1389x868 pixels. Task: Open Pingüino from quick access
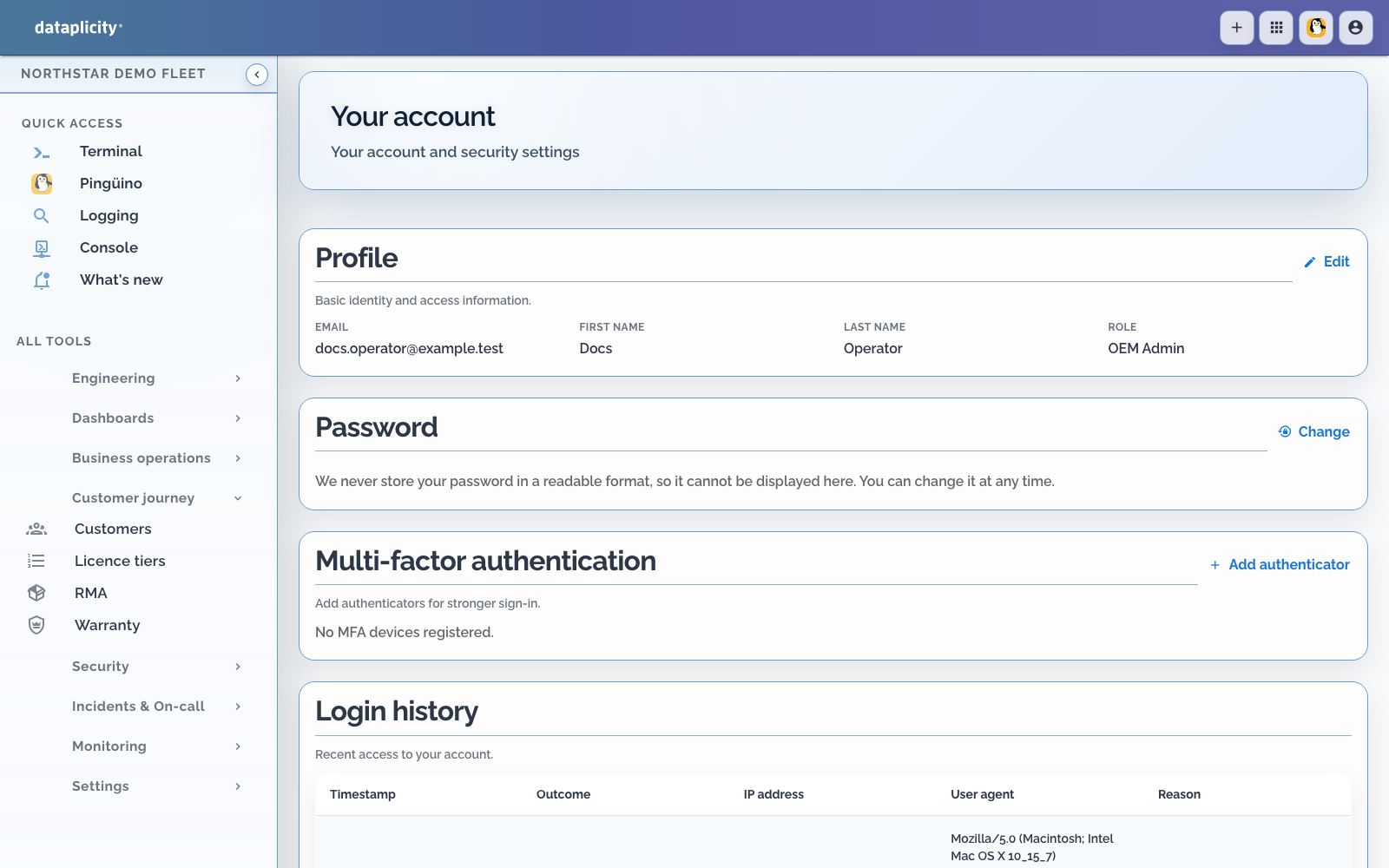(111, 183)
